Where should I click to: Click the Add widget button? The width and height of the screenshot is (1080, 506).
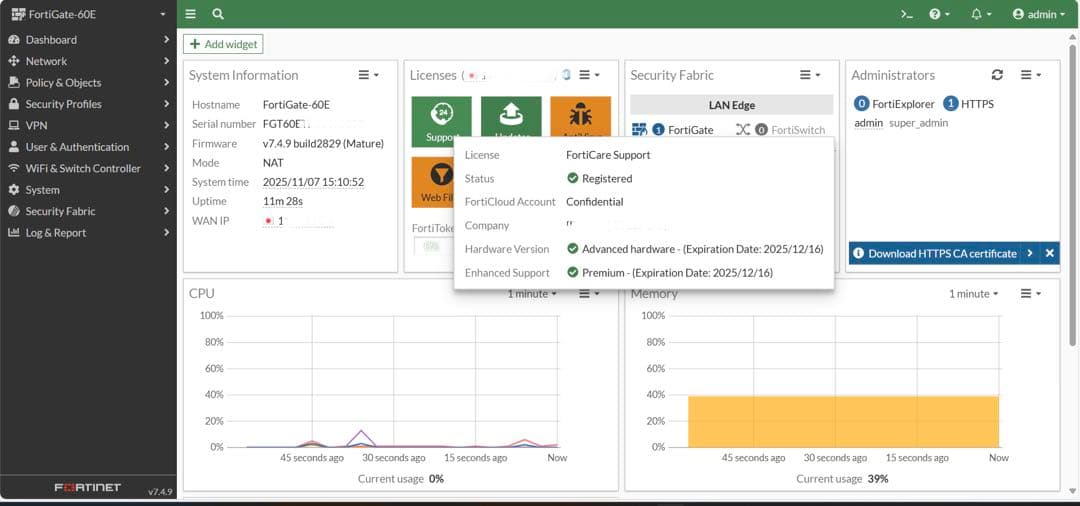coord(223,44)
